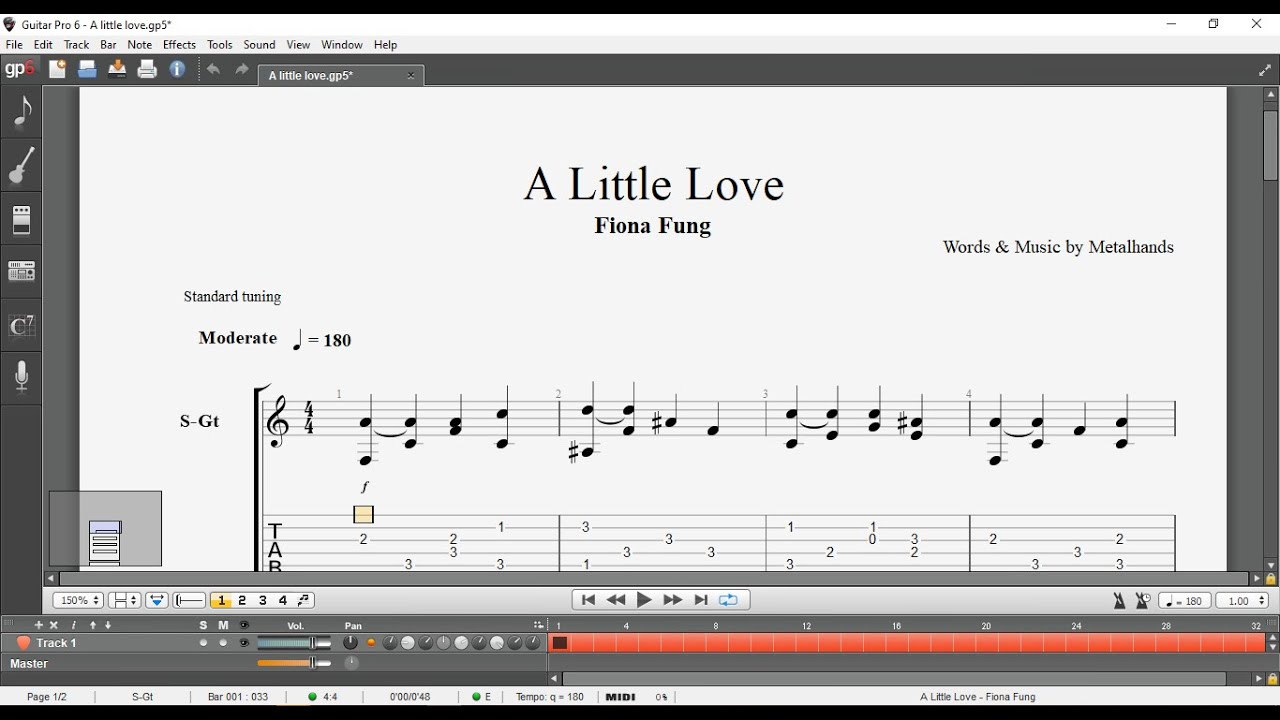Toggle the orange automation dot on Track 1
Screen dimensions: 1280x720
[x=372, y=644]
